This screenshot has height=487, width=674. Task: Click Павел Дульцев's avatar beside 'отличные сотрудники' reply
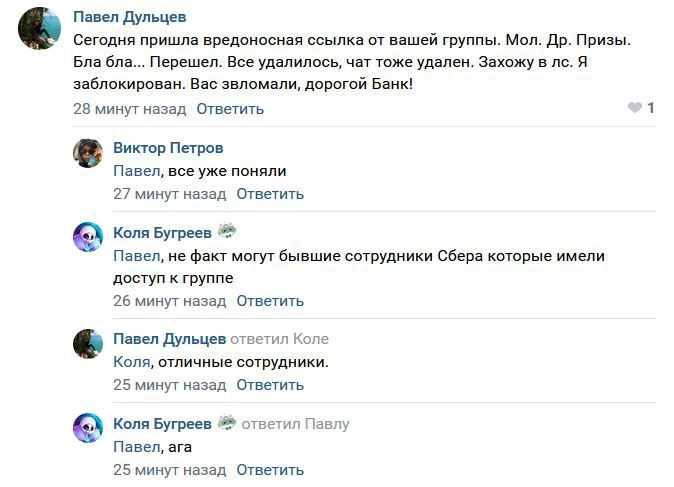pos(89,344)
